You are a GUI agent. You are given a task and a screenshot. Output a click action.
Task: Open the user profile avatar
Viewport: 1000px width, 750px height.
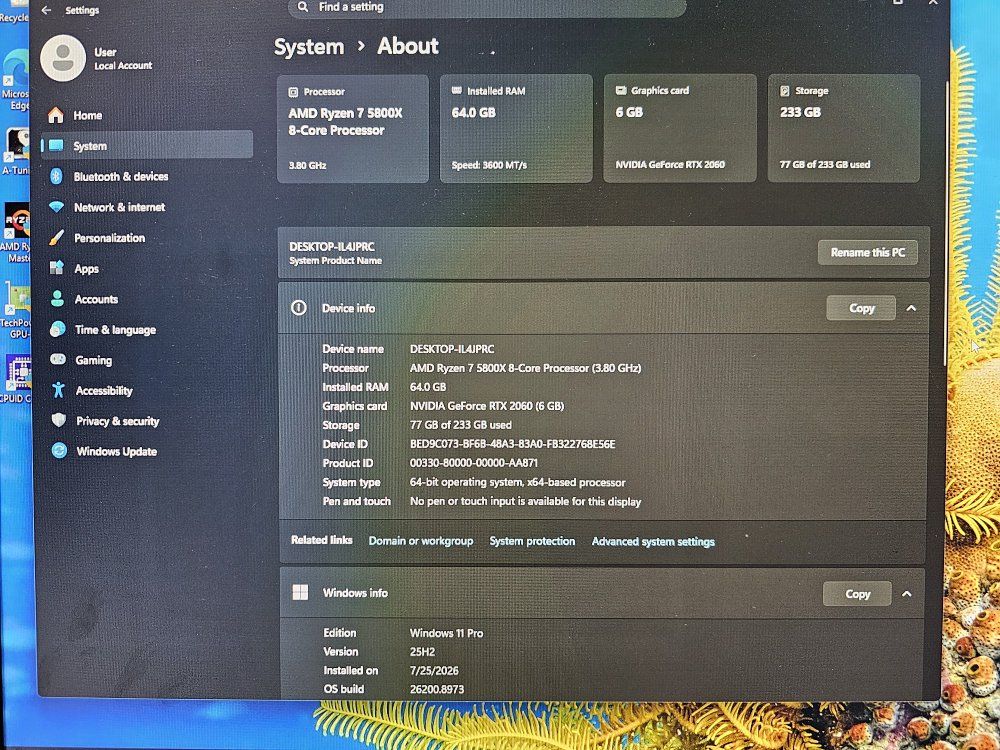click(62, 58)
